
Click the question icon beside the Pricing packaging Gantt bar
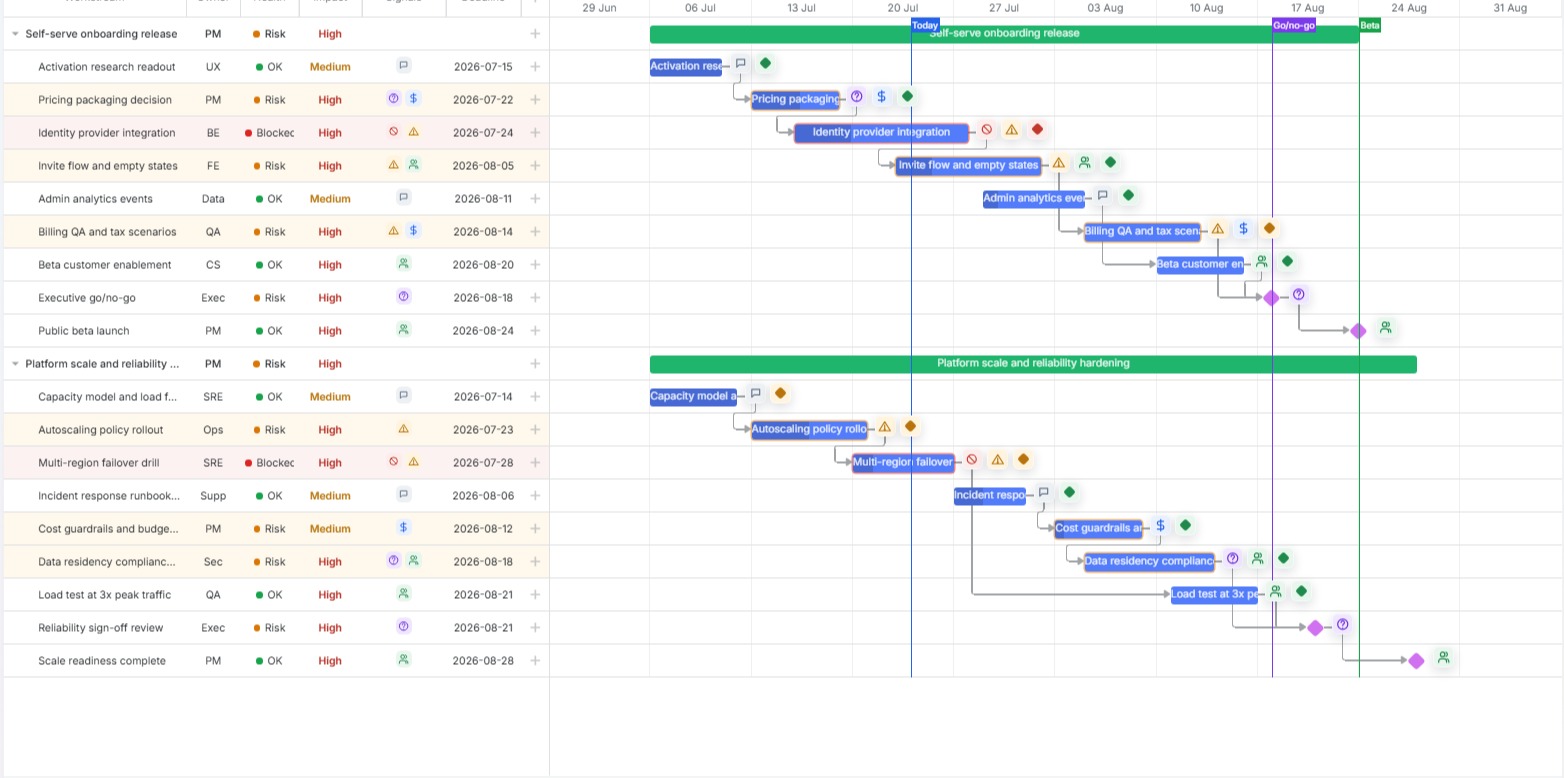(857, 97)
